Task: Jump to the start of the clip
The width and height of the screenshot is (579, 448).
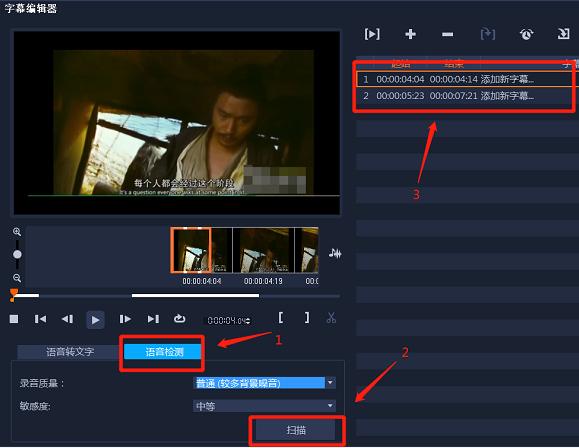Action: coord(40,319)
